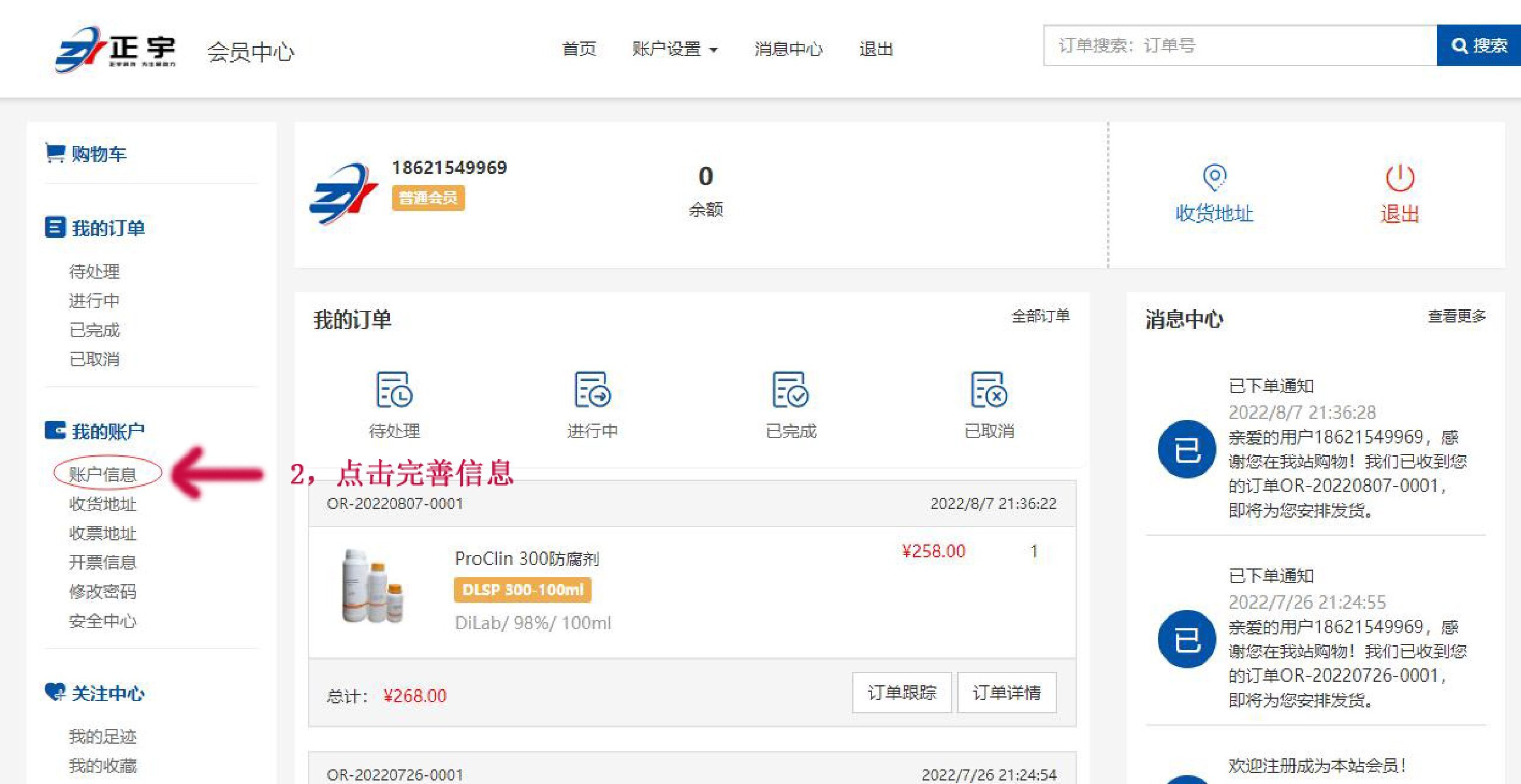Image resolution: width=1521 pixels, height=784 pixels.
Task: Click the 正宇 company logo in header
Action: point(116,49)
